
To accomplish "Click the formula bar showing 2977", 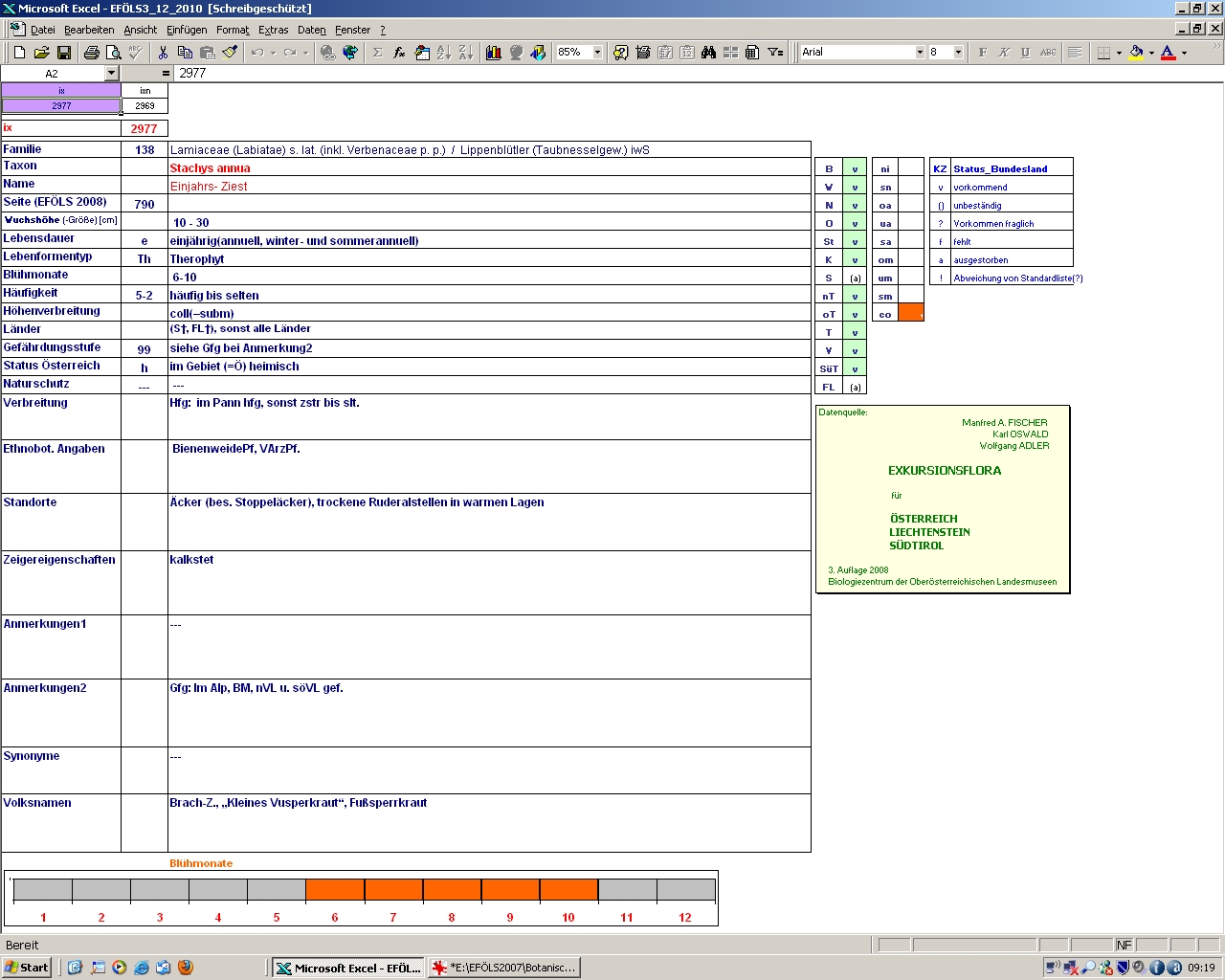I will tap(699, 73).
